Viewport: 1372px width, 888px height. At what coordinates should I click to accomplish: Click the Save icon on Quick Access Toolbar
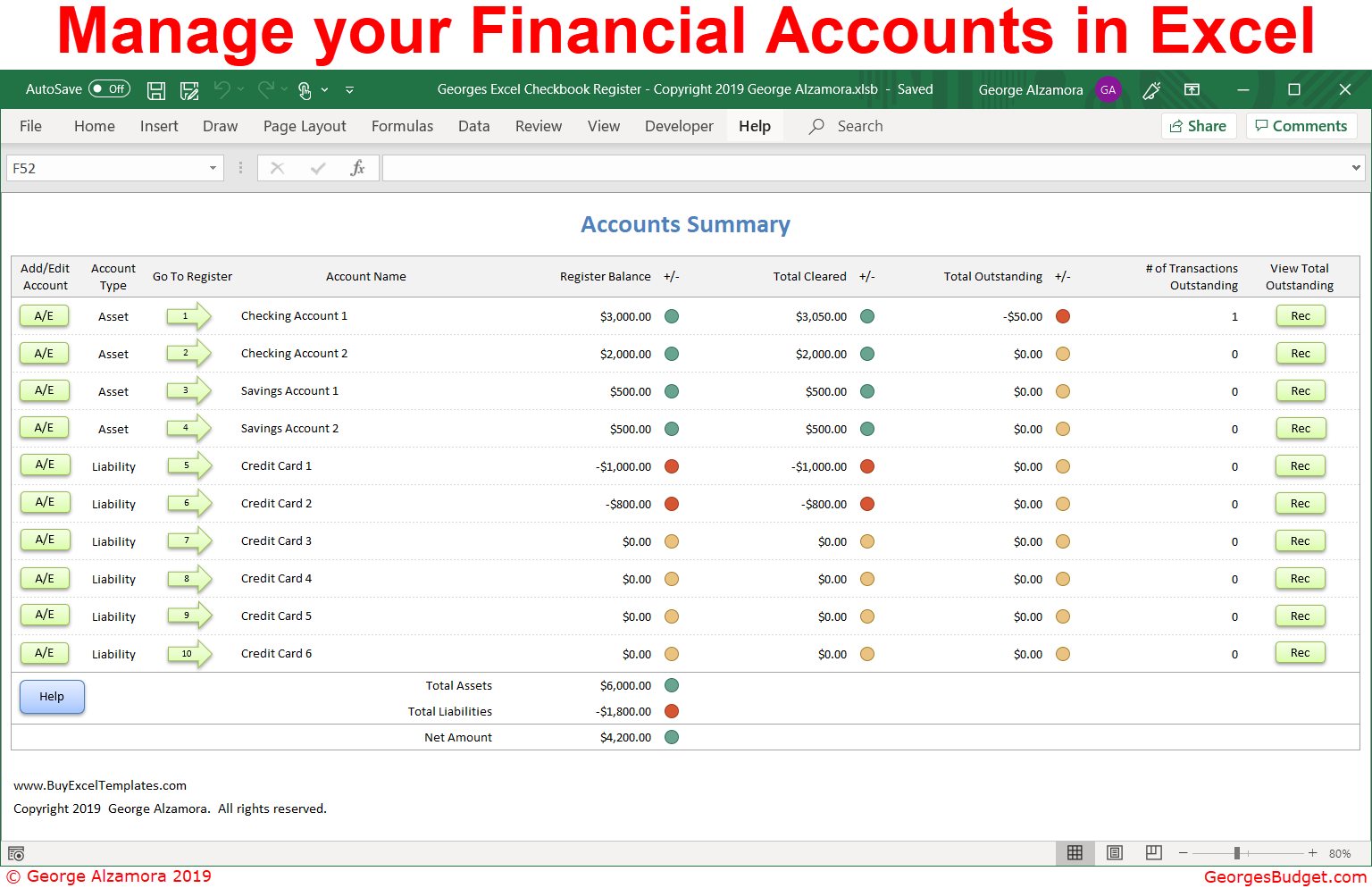coord(156,89)
